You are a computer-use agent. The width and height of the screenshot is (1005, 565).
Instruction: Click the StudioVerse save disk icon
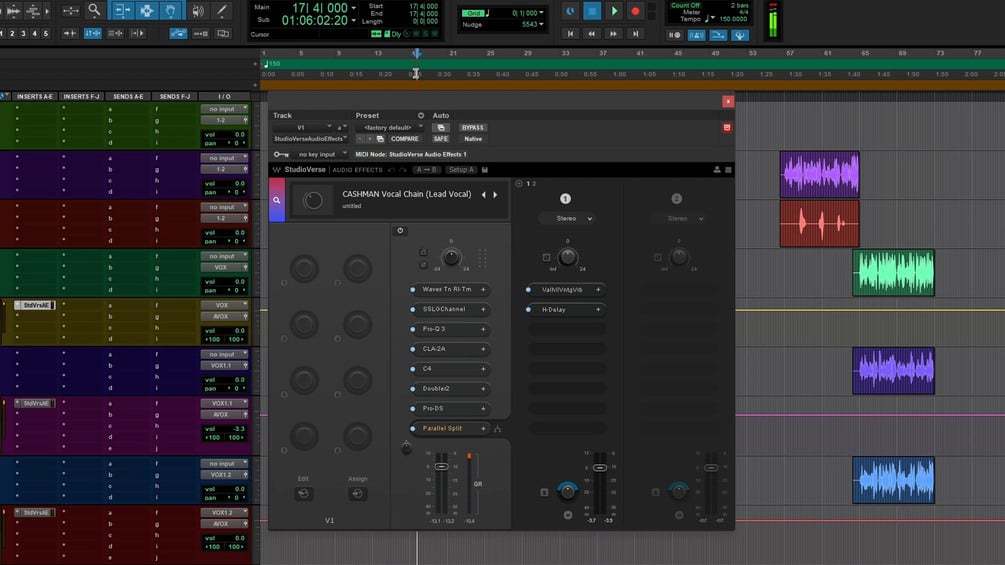485,170
